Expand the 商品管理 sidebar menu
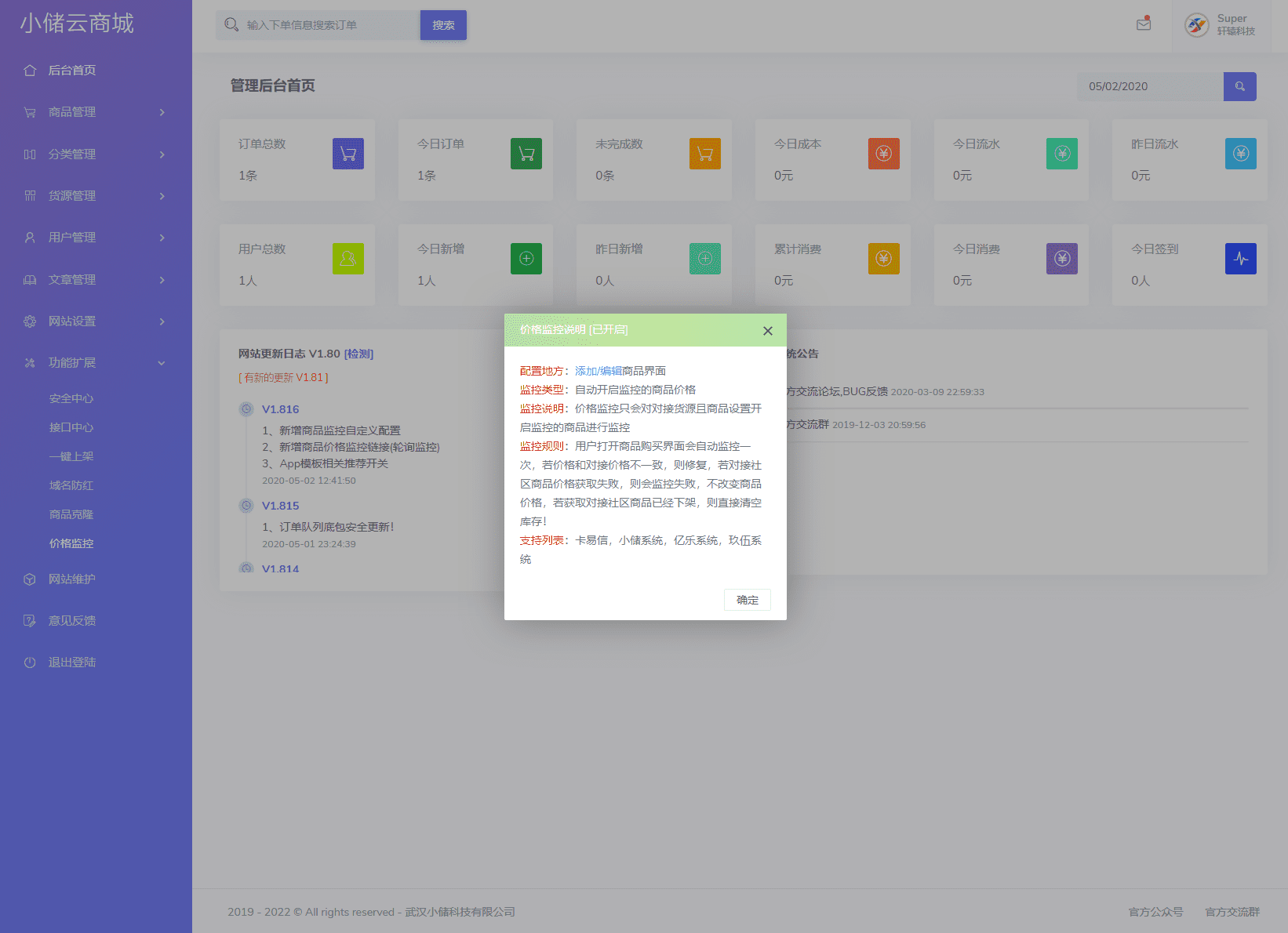Screen dimensions: 1288x933 click(94, 112)
